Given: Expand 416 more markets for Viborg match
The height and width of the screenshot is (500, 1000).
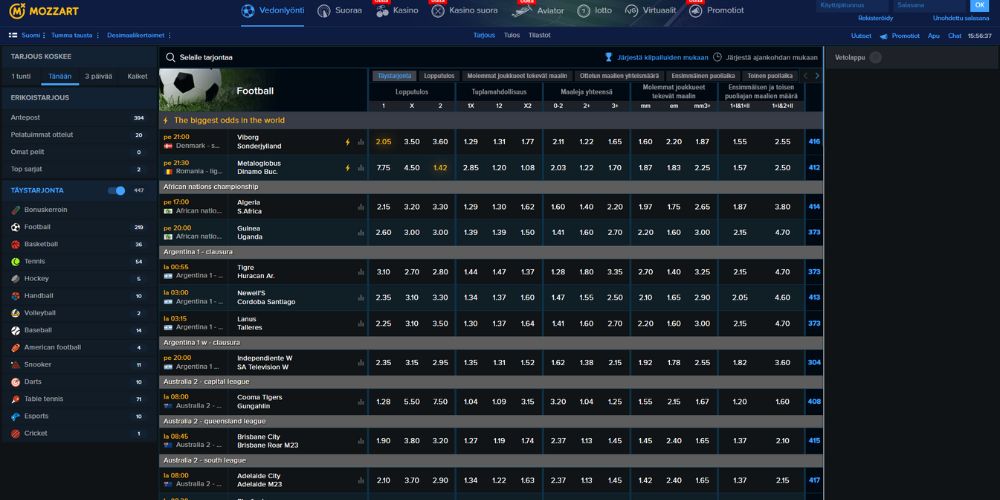Looking at the screenshot, I should [814, 142].
